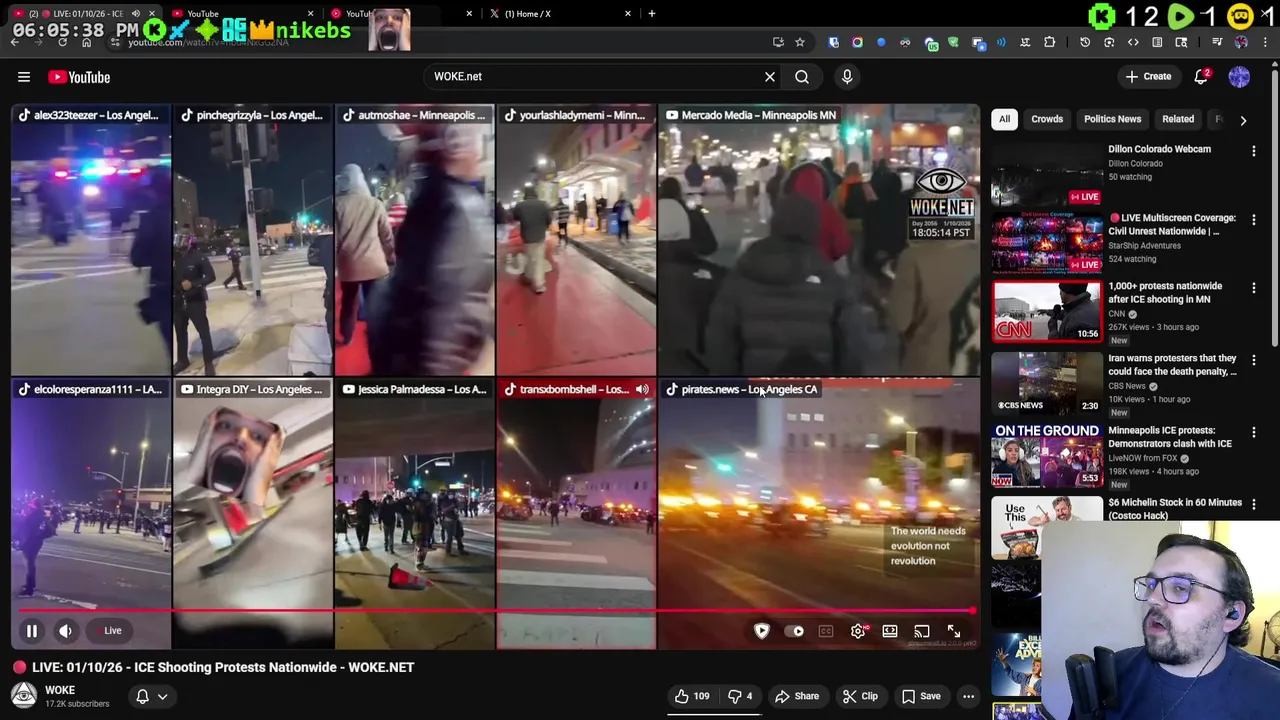Screen dimensions: 1280x720
Task: Switch to theater mode
Action: click(x=890, y=631)
